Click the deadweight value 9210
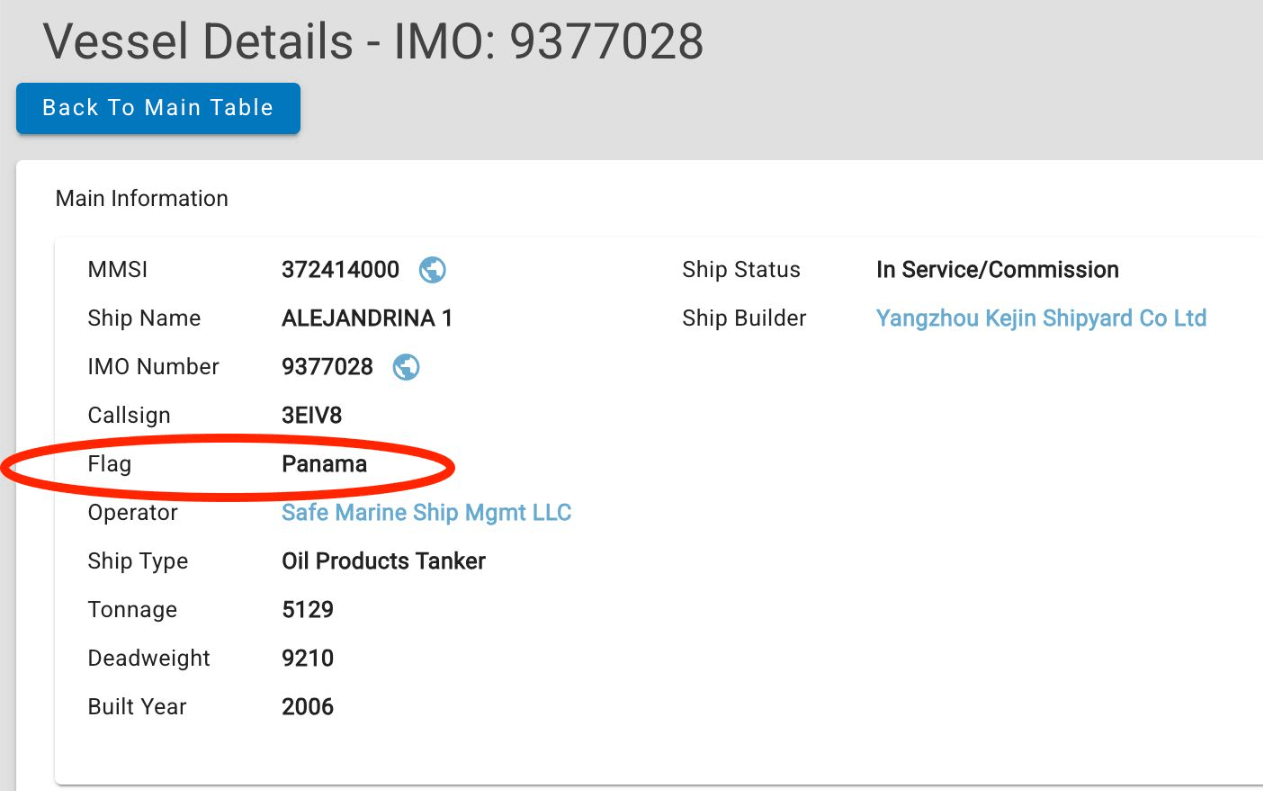The height and width of the screenshot is (791, 1263). point(307,658)
